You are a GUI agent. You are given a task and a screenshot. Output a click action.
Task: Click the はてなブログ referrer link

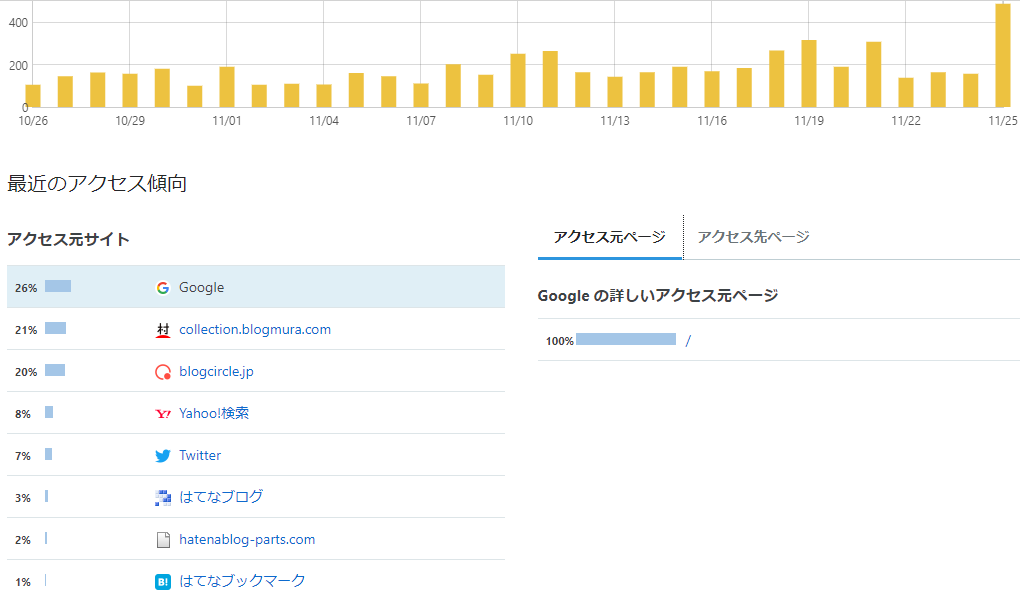point(221,496)
